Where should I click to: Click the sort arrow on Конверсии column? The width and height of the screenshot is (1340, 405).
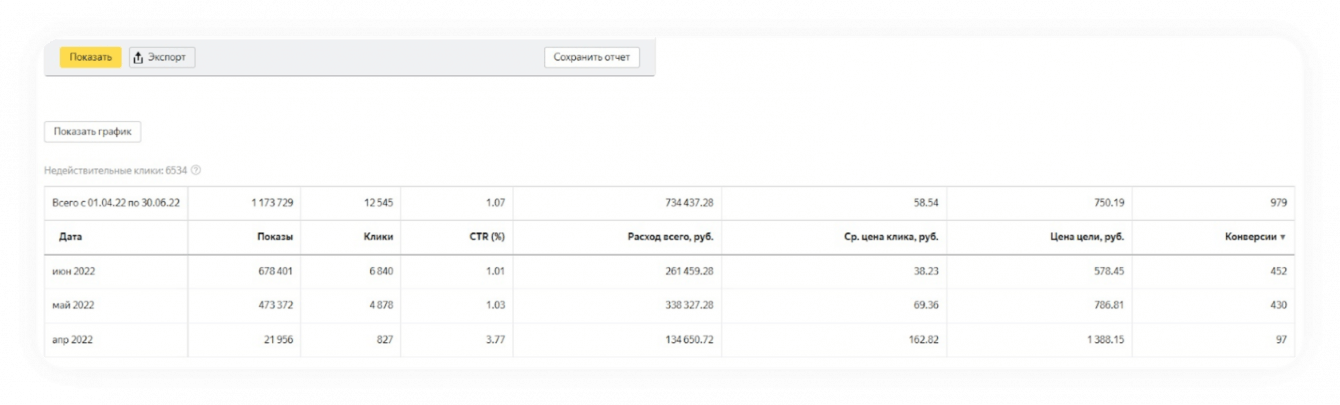pos(1283,237)
